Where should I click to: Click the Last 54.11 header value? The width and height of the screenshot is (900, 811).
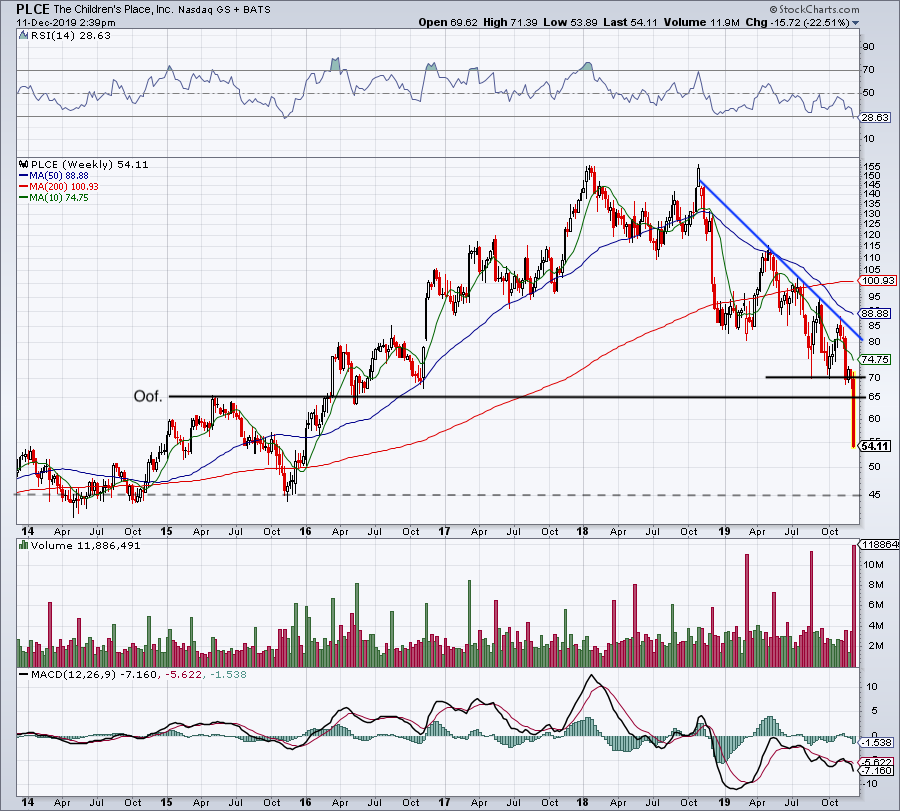(630, 22)
